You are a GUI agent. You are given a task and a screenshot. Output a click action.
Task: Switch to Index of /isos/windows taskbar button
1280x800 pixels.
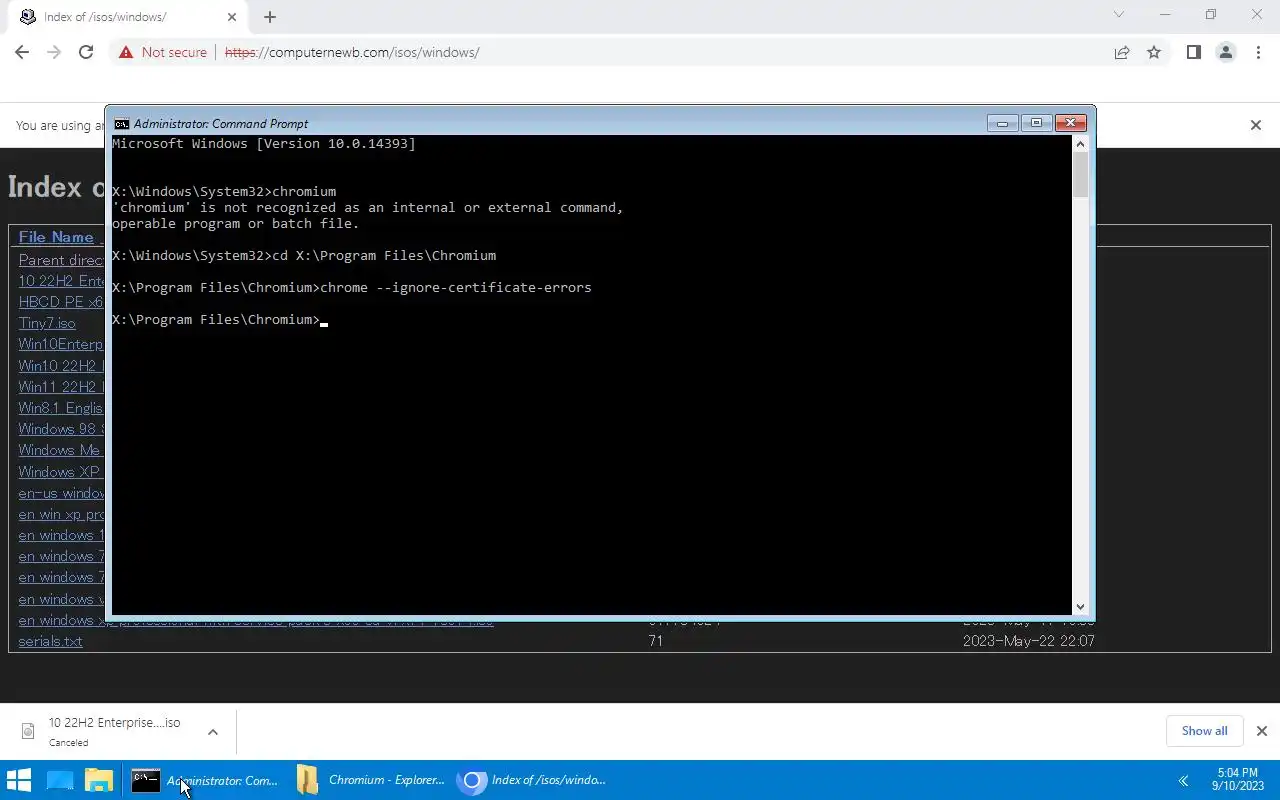point(534,780)
